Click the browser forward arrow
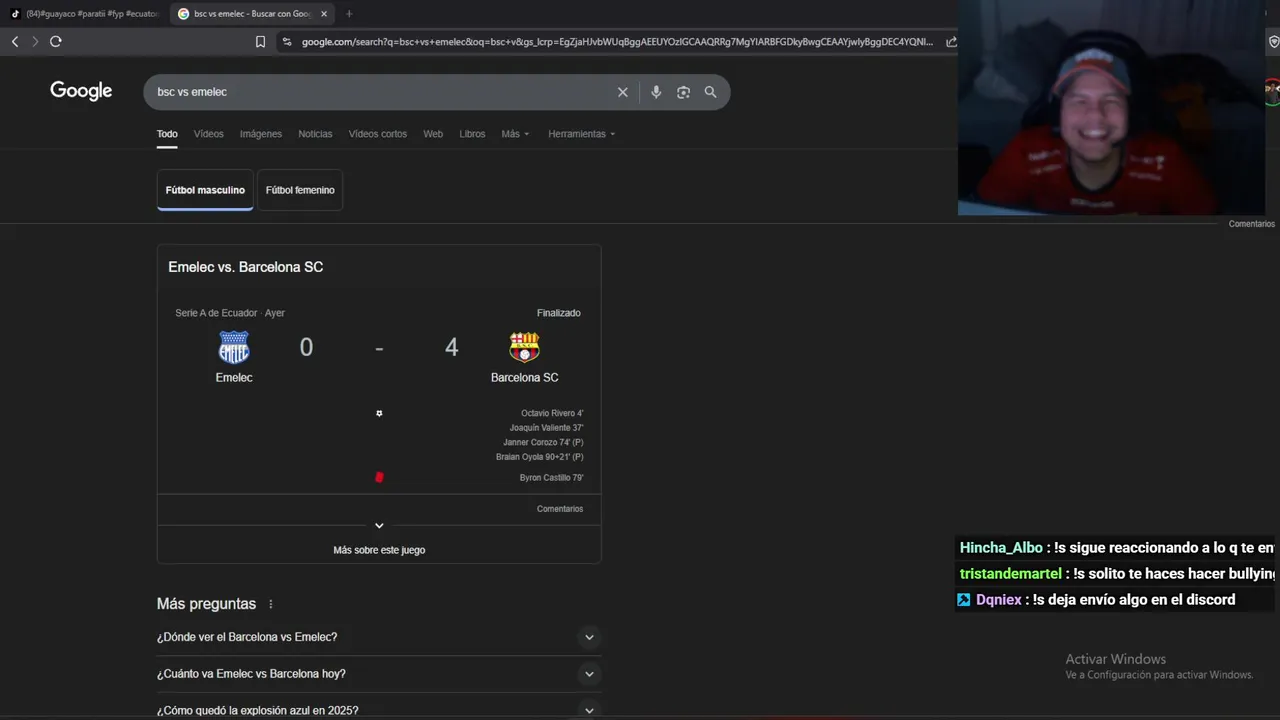This screenshot has height=720, width=1280. [35, 41]
